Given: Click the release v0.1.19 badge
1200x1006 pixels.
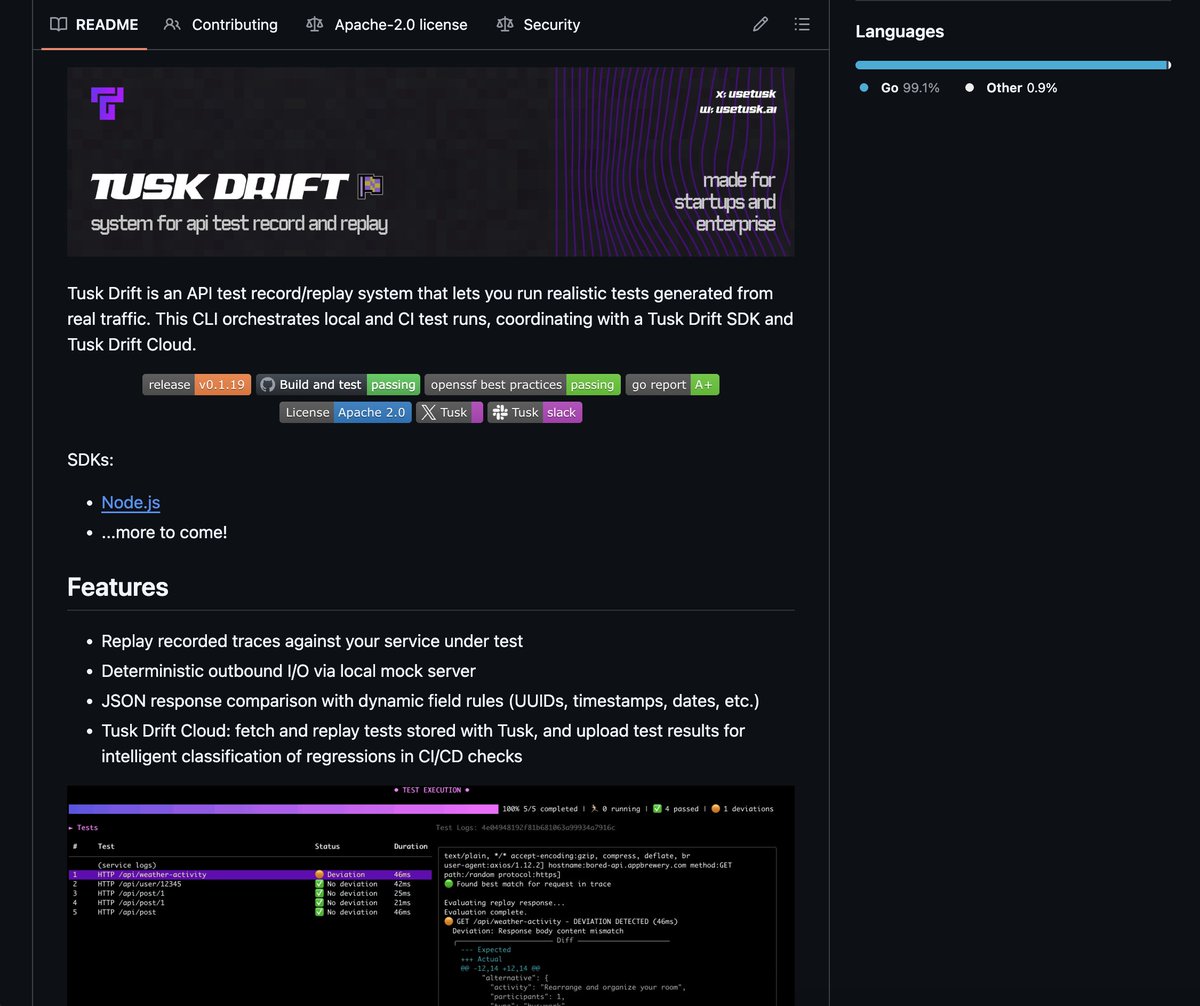Looking at the screenshot, I should [197, 384].
